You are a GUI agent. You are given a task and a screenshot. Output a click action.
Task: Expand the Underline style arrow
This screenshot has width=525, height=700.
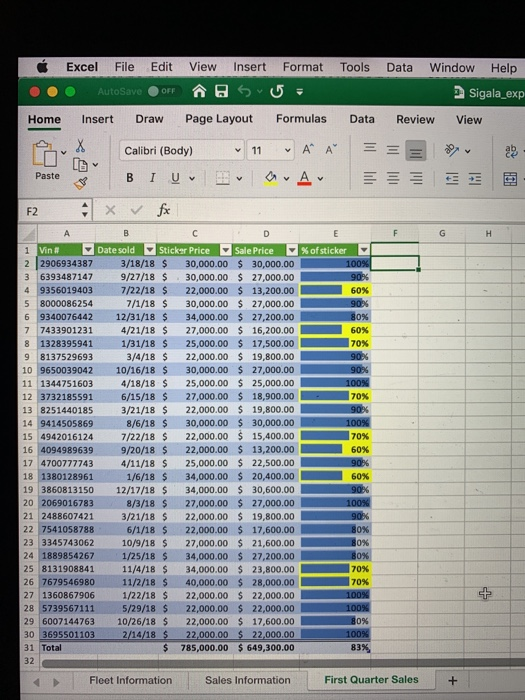tap(192, 179)
